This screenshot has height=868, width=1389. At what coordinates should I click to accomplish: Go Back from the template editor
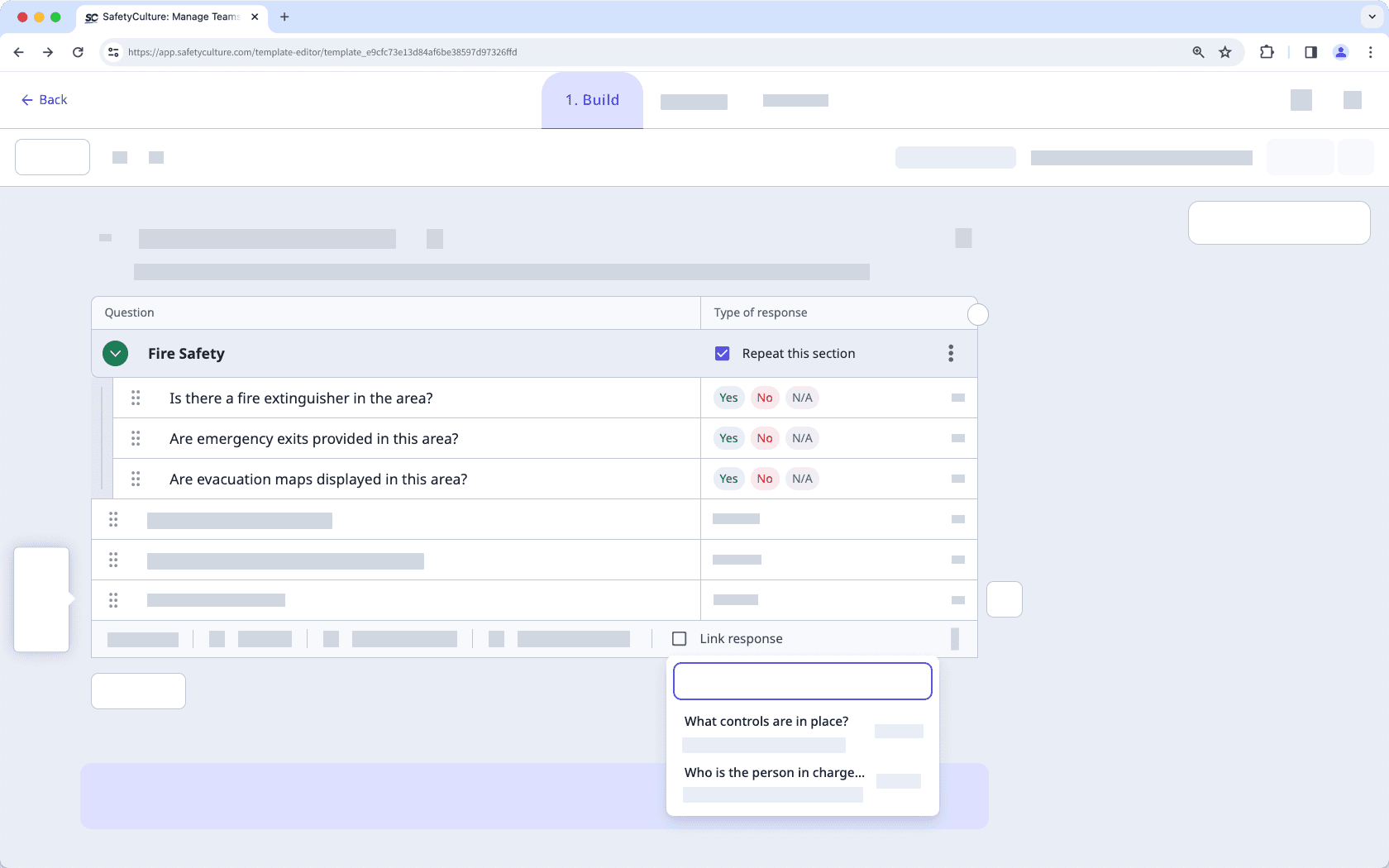point(44,100)
